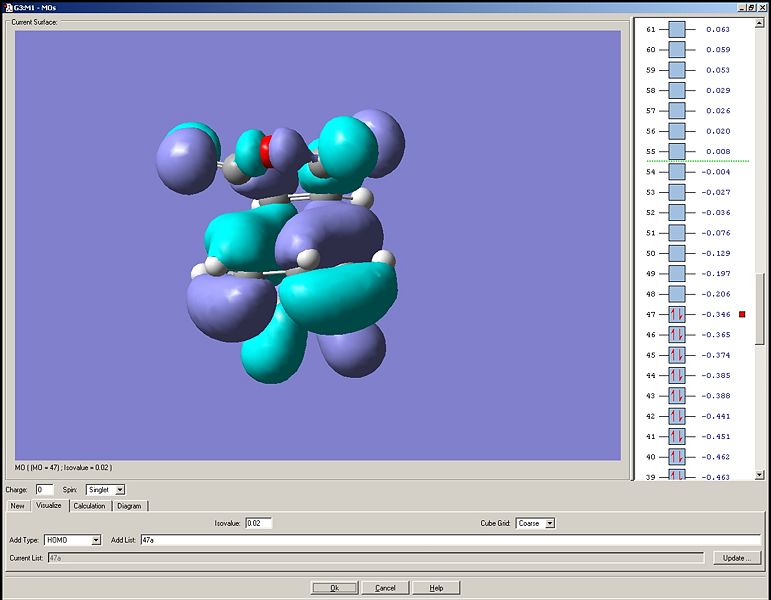Image resolution: width=771 pixels, height=600 pixels.
Task: Click the restore window button
Action: pos(751,7)
